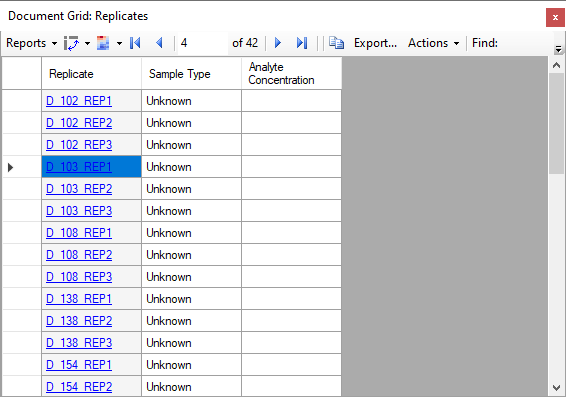Click the row header of D_108_REP1
The image size is (566, 397).
[22, 233]
